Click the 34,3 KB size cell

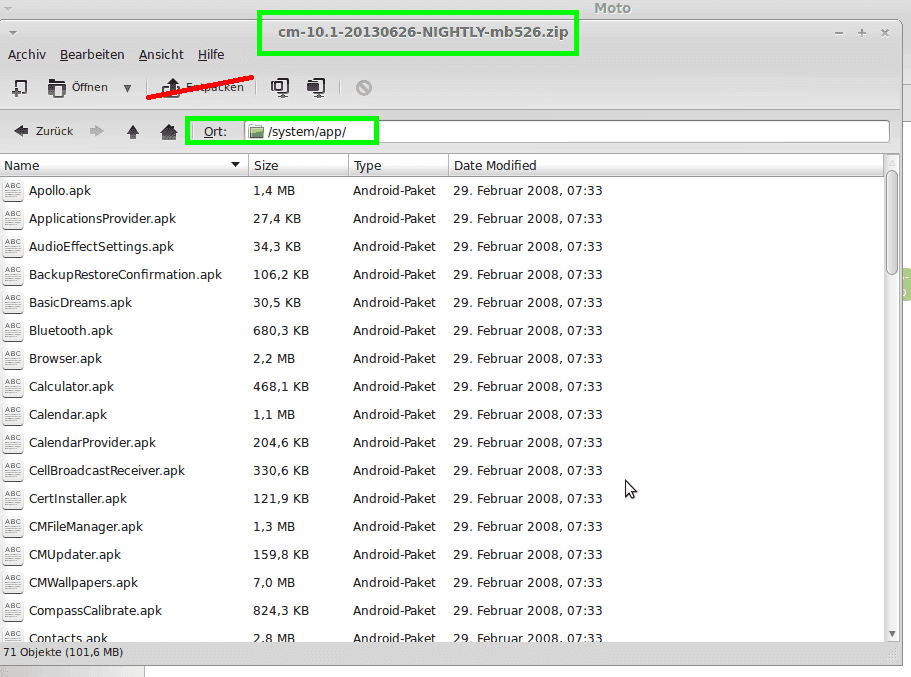[277, 246]
